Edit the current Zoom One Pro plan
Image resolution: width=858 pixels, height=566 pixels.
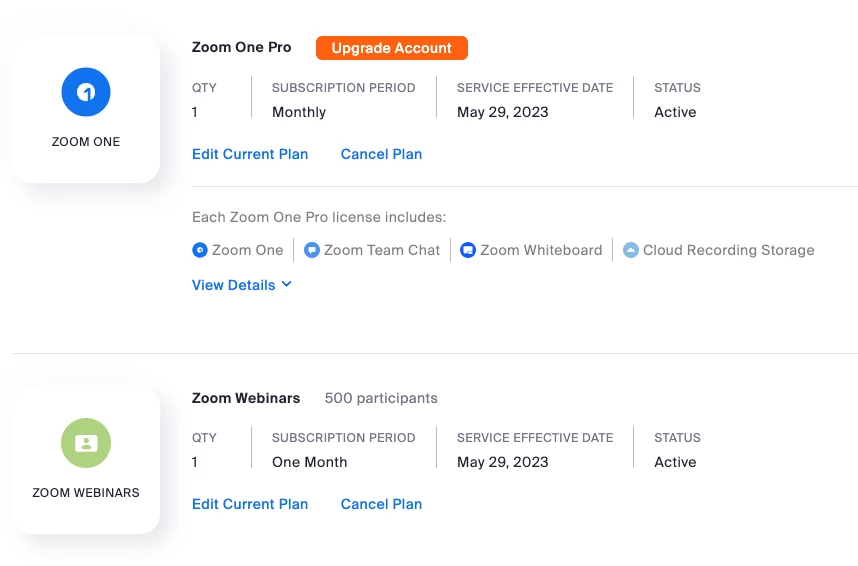[x=250, y=154]
